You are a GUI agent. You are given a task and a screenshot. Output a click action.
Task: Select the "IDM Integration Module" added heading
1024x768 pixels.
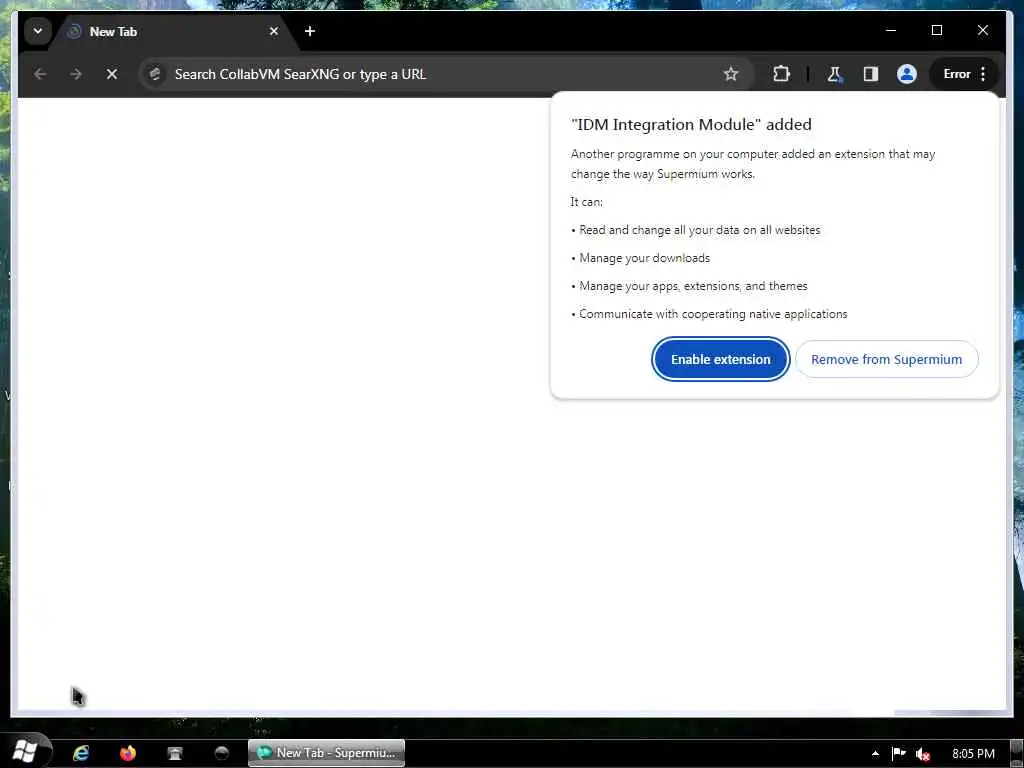(x=691, y=124)
